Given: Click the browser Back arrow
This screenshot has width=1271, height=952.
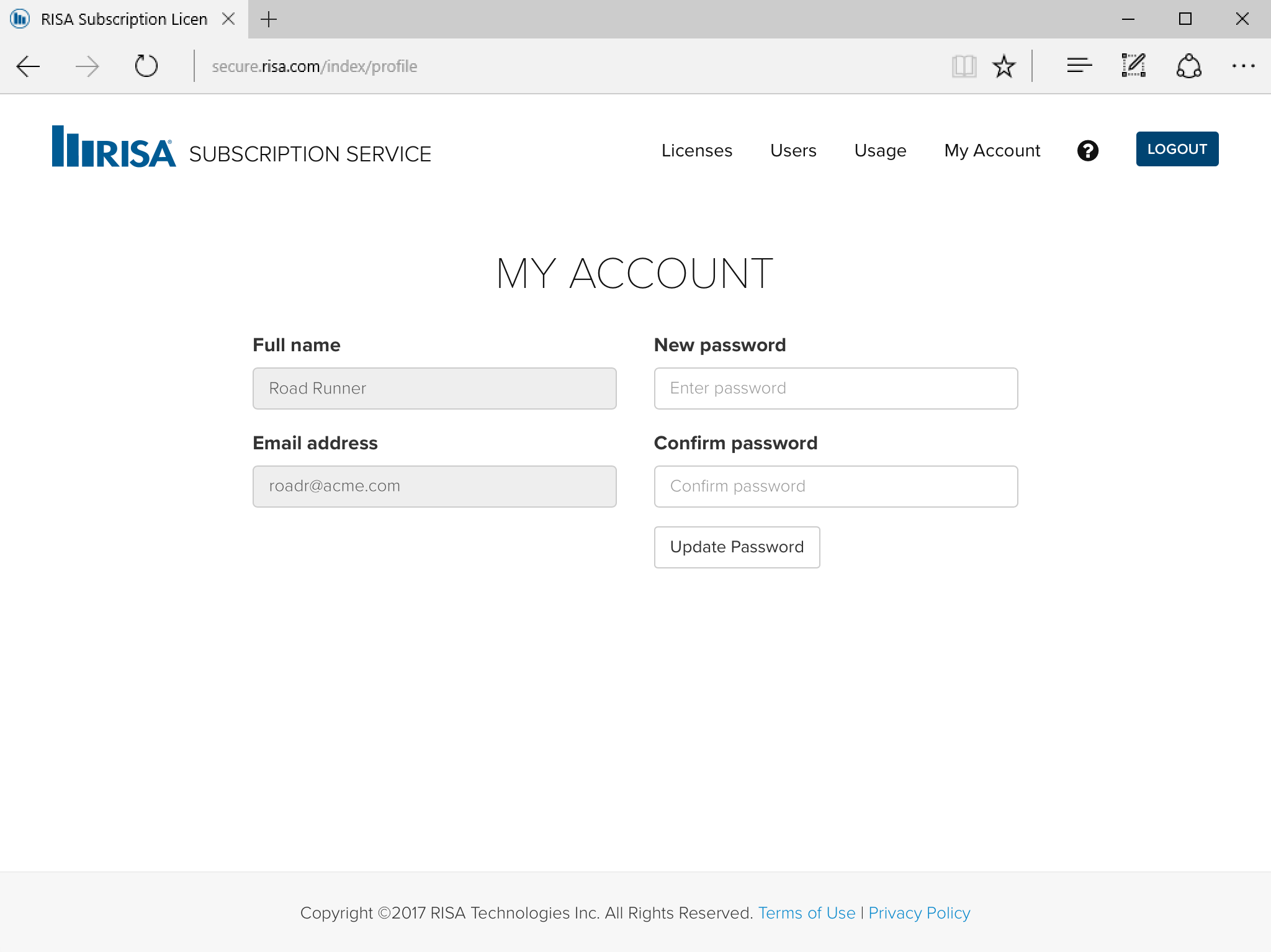Looking at the screenshot, I should pyautogui.click(x=28, y=66).
